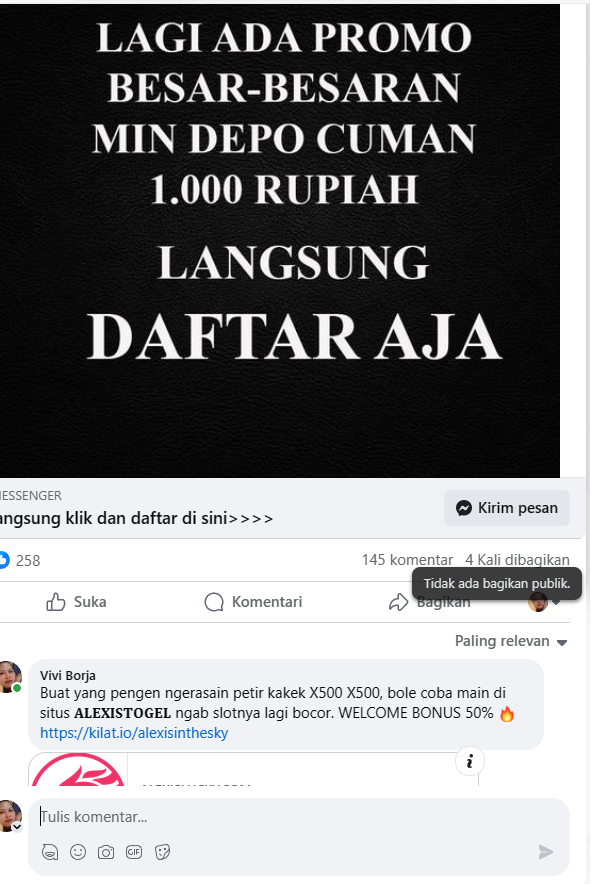
Task: Click the blue like reaction icon beside 258
Action: coord(3,560)
